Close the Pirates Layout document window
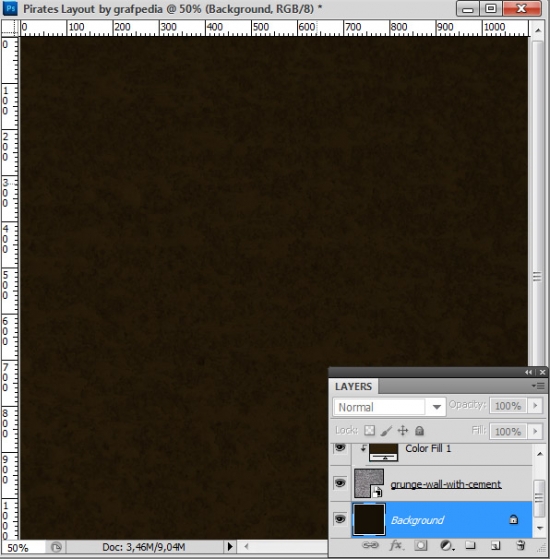This screenshot has height=559, width=550. [x=522, y=9]
